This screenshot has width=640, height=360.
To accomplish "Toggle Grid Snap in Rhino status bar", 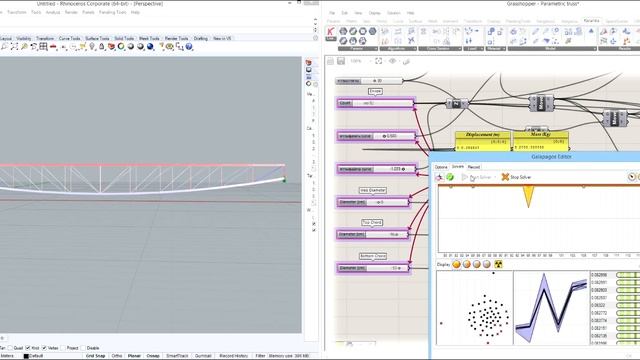I will (x=96, y=356).
